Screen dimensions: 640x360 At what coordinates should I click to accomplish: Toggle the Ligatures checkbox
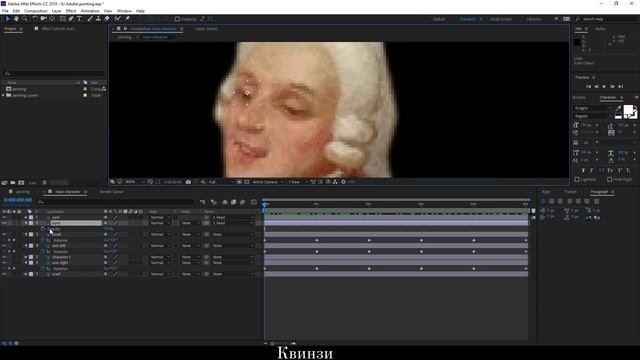pos(577,179)
